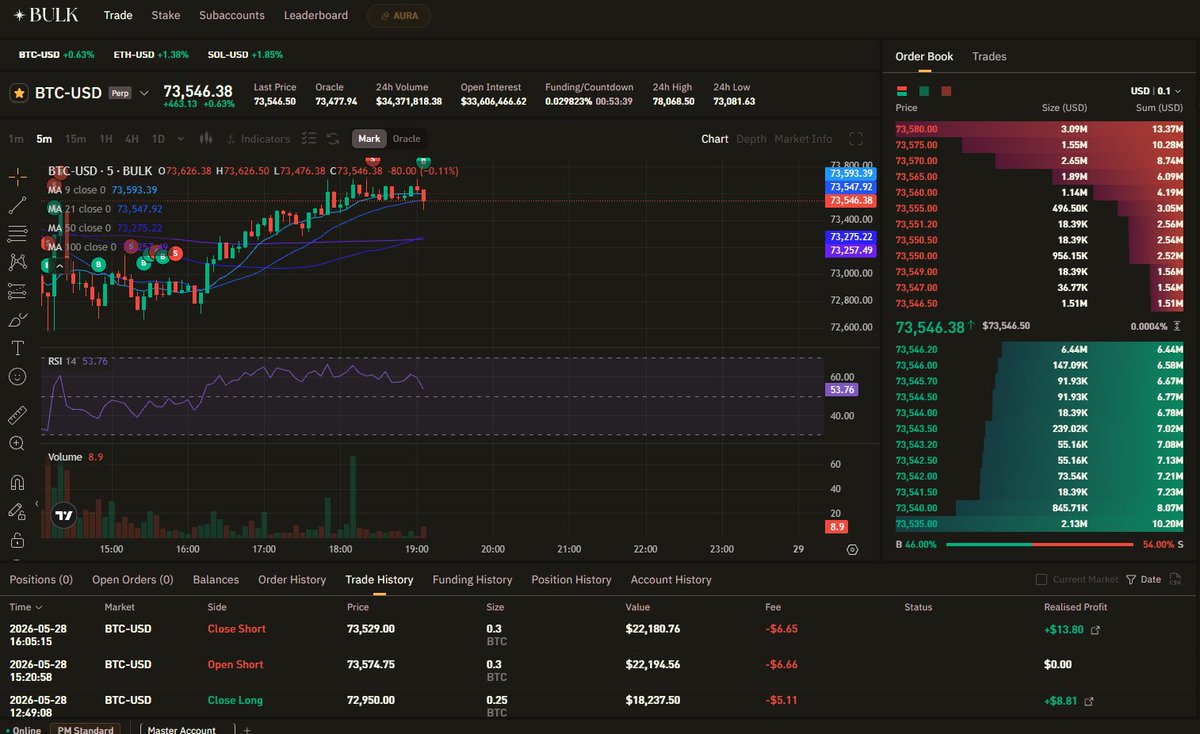Click the AURA button

(399, 15)
